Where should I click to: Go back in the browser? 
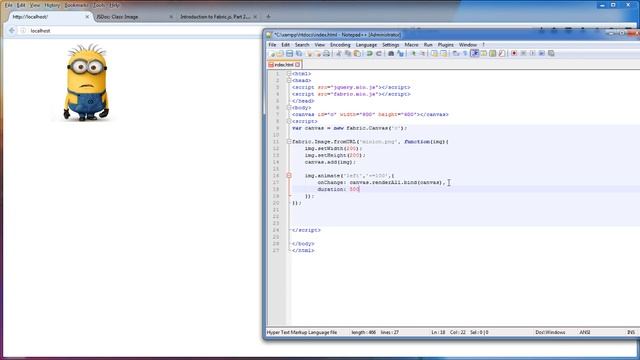[12, 31]
